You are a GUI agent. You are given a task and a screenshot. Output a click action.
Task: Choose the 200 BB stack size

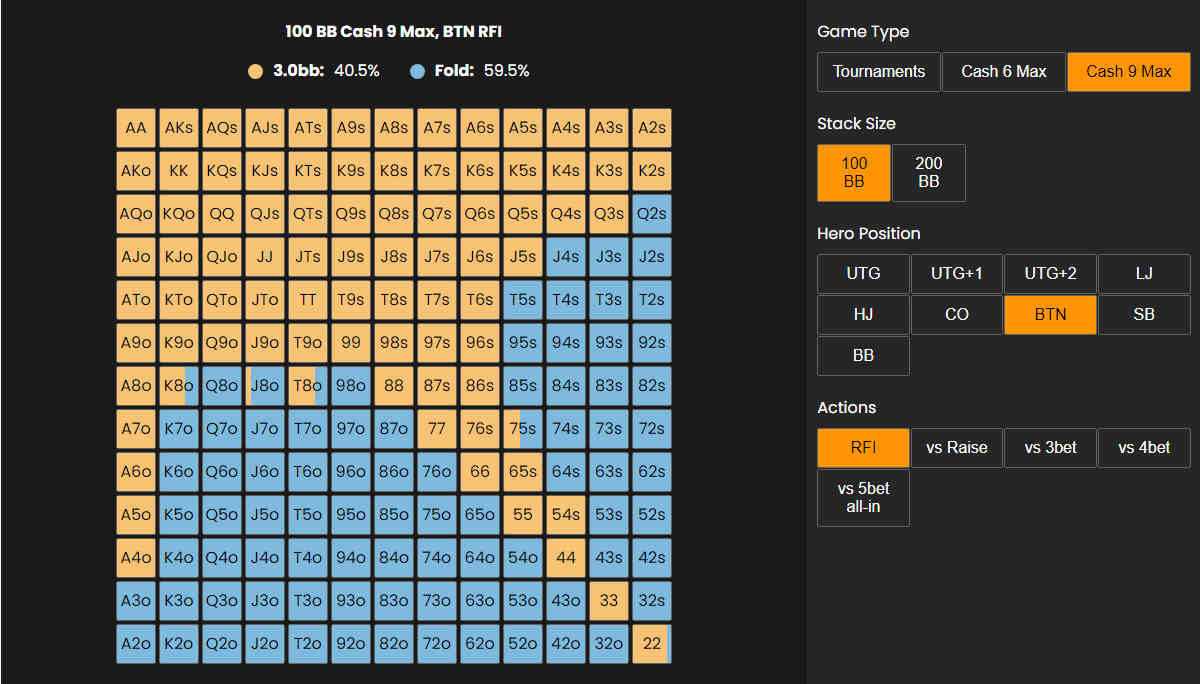[x=928, y=173]
